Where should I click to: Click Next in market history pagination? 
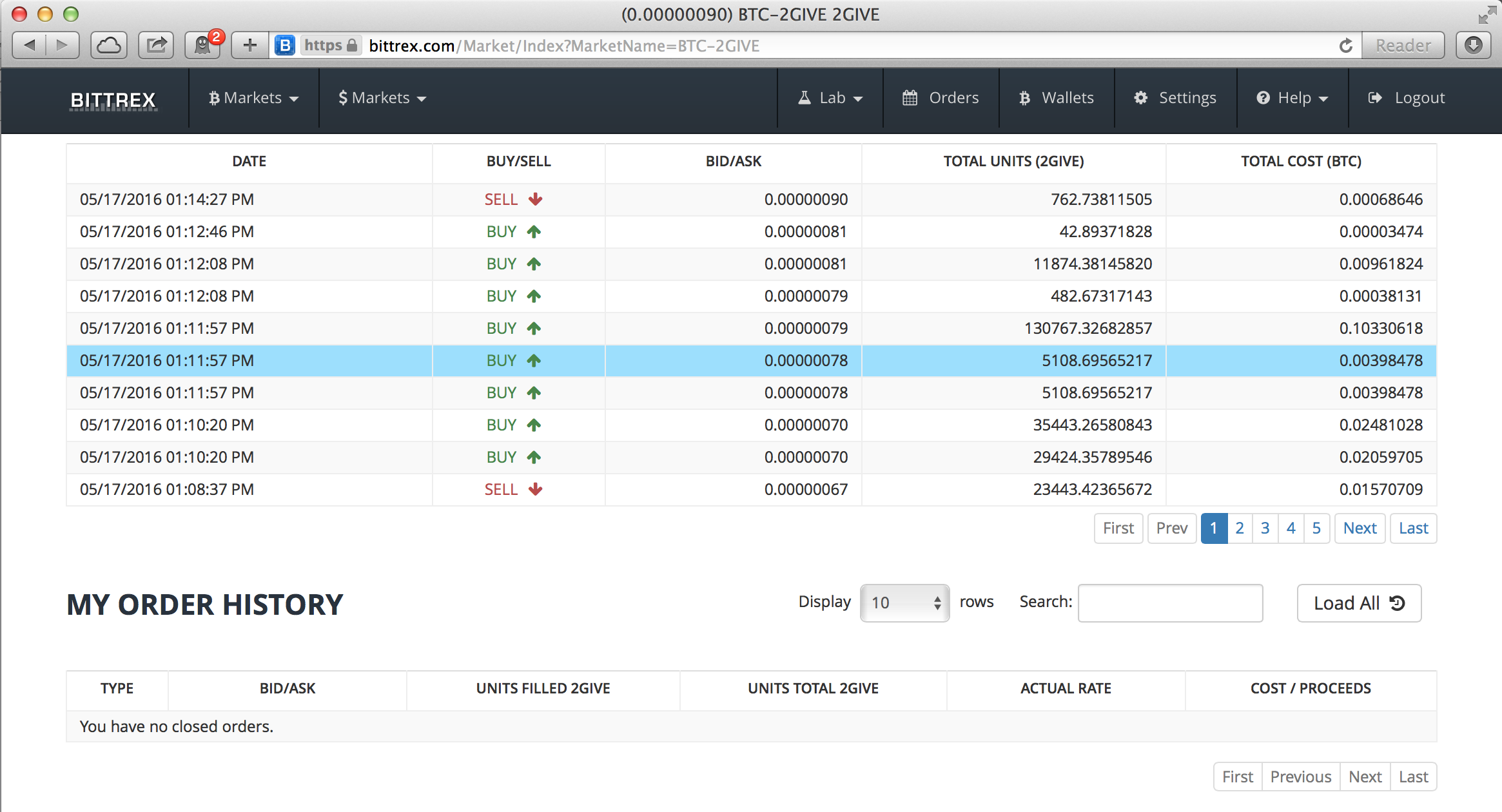(x=1360, y=528)
